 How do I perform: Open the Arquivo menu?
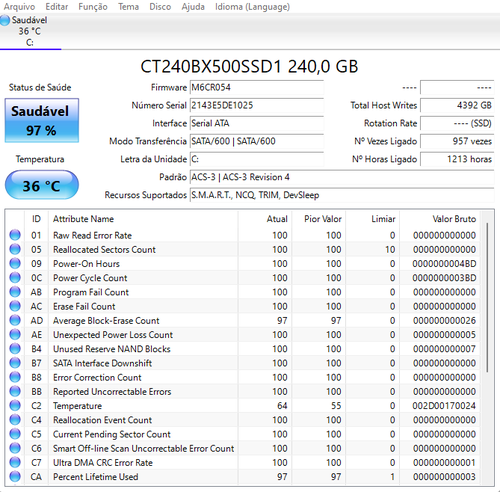19,7
